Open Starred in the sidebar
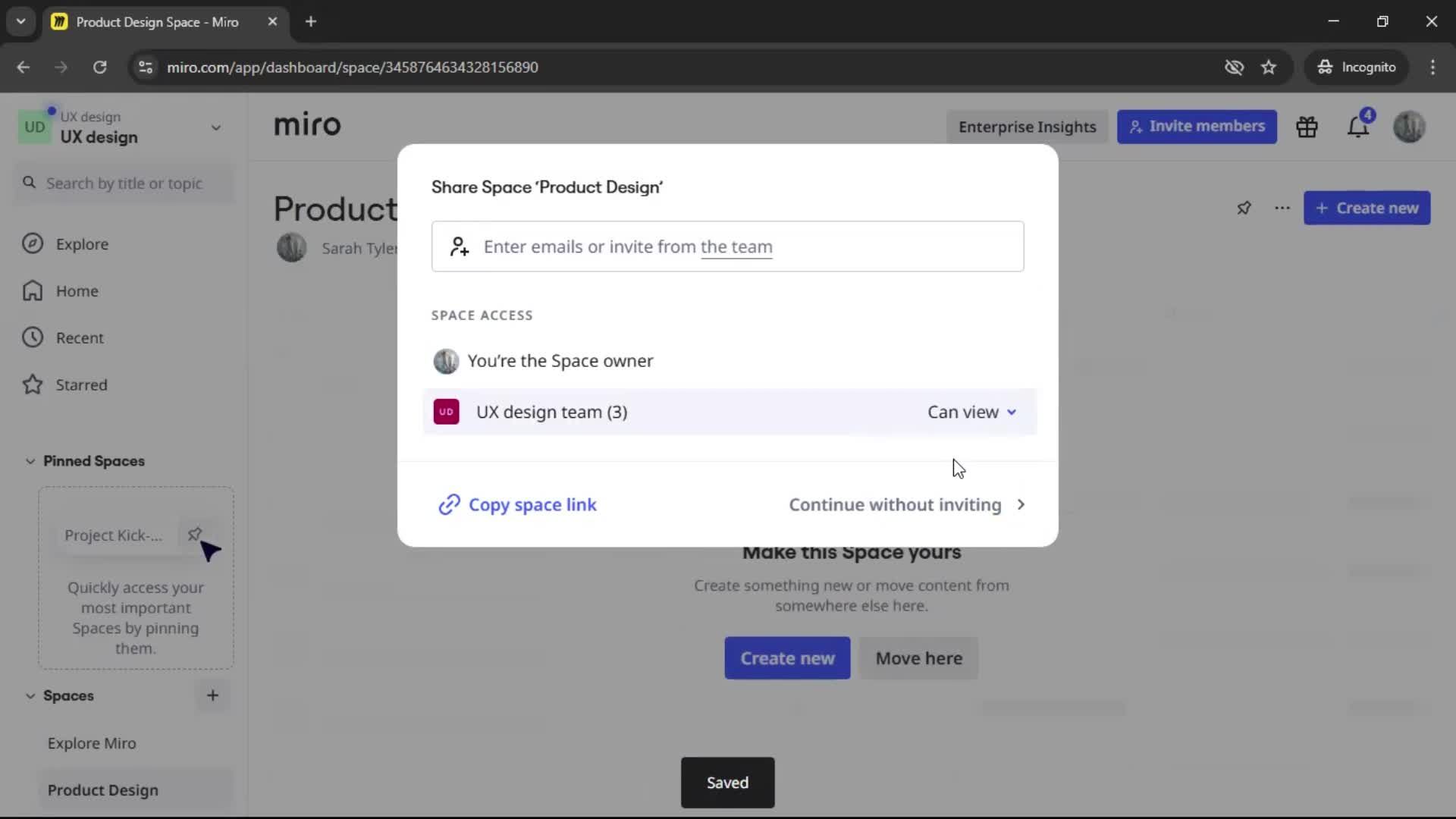Image resolution: width=1456 pixels, height=819 pixels. 81,385
